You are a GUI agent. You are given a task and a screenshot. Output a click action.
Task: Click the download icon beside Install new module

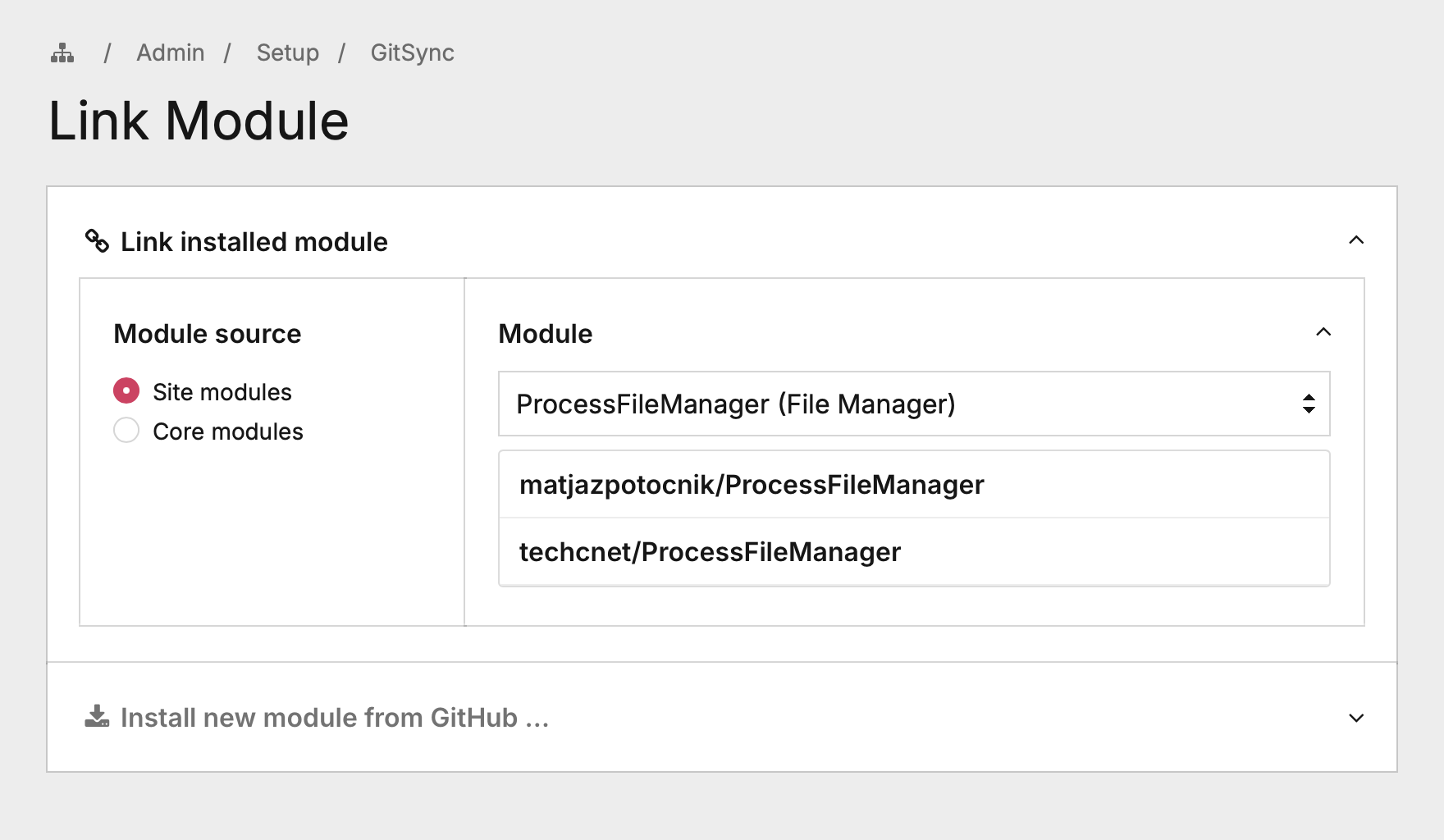pos(97,717)
